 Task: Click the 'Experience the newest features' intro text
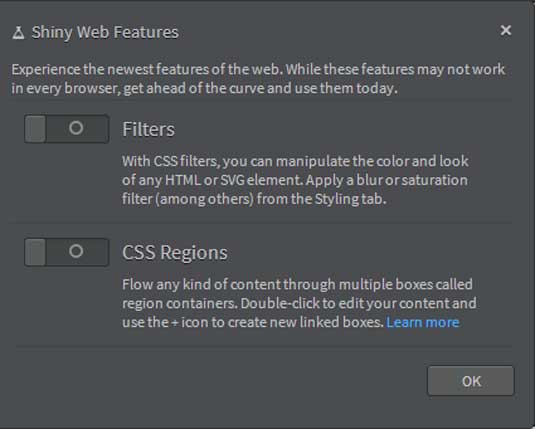pyautogui.click(x=258, y=79)
